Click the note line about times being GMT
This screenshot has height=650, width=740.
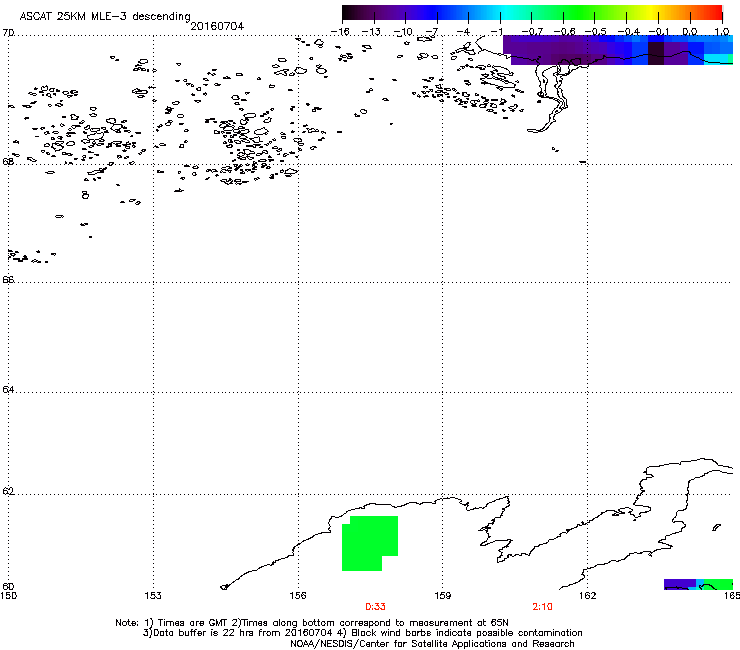pyautogui.click(x=312, y=623)
